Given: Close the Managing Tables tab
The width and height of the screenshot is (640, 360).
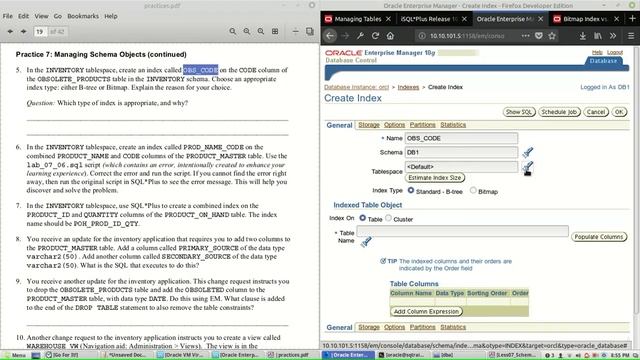Looking at the screenshot, I should pos(388,19).
